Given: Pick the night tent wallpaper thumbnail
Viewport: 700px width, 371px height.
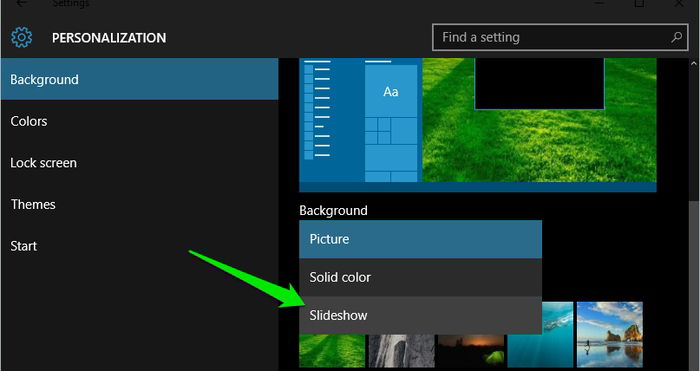Looking at the screenshot, I should [x=471, y=350].
